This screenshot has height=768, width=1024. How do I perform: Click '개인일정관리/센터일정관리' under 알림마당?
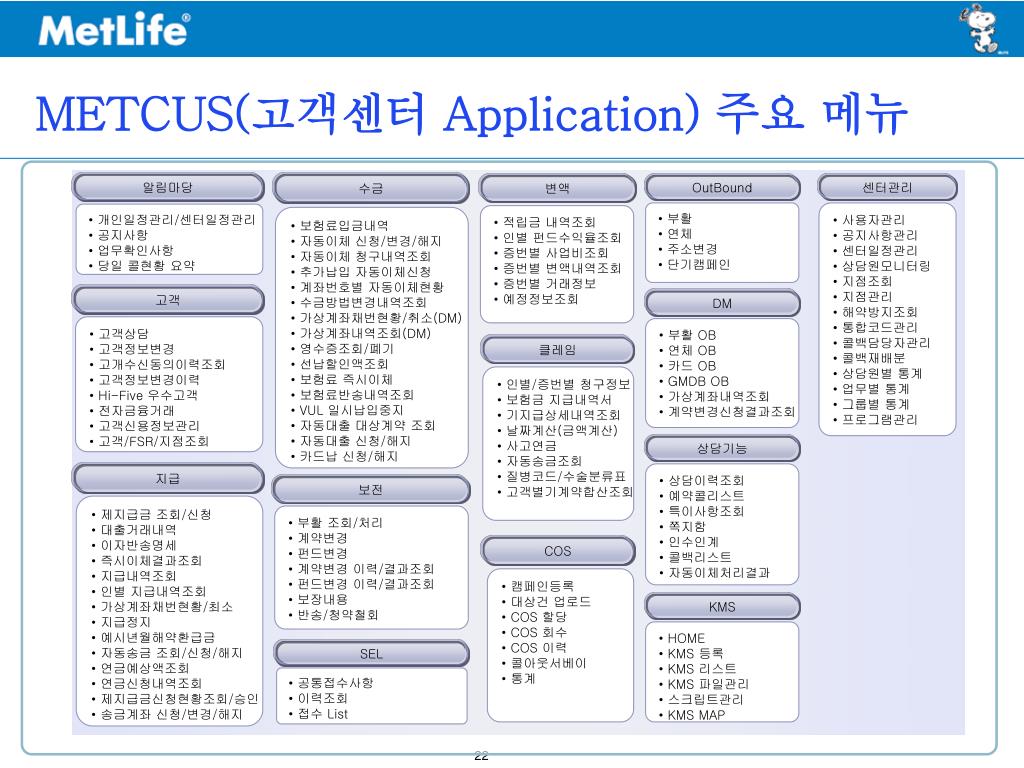176,219
